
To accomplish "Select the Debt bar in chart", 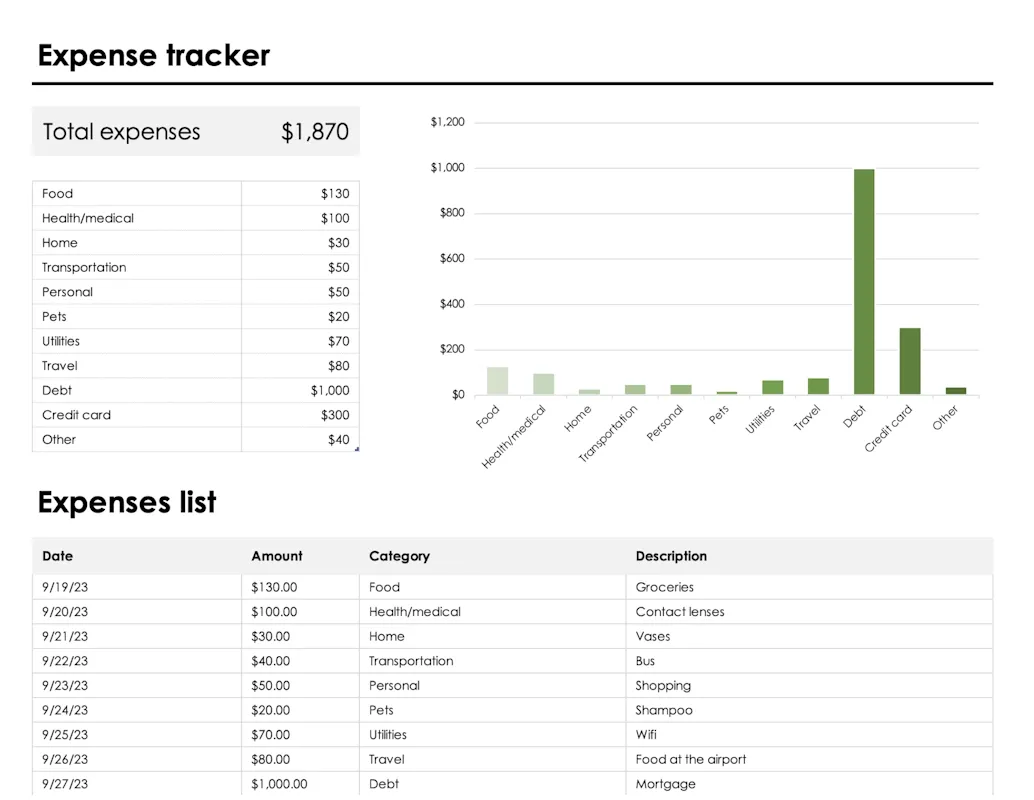I will point(864,282).
